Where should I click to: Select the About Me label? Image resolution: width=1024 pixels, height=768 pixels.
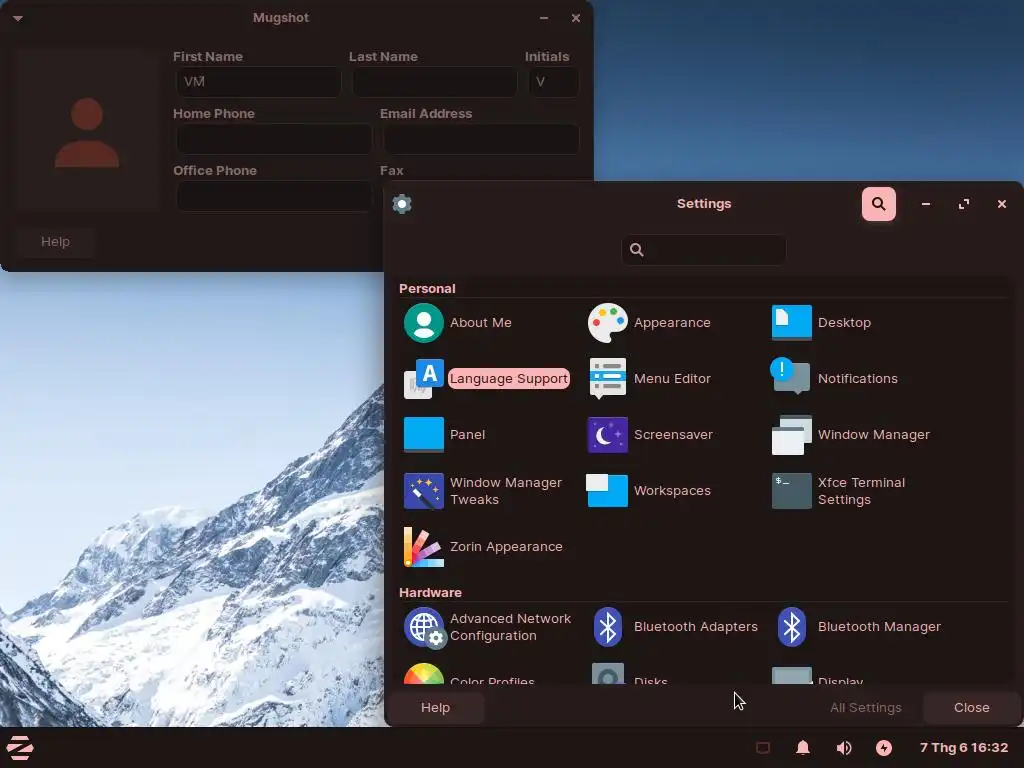(481, 323)
